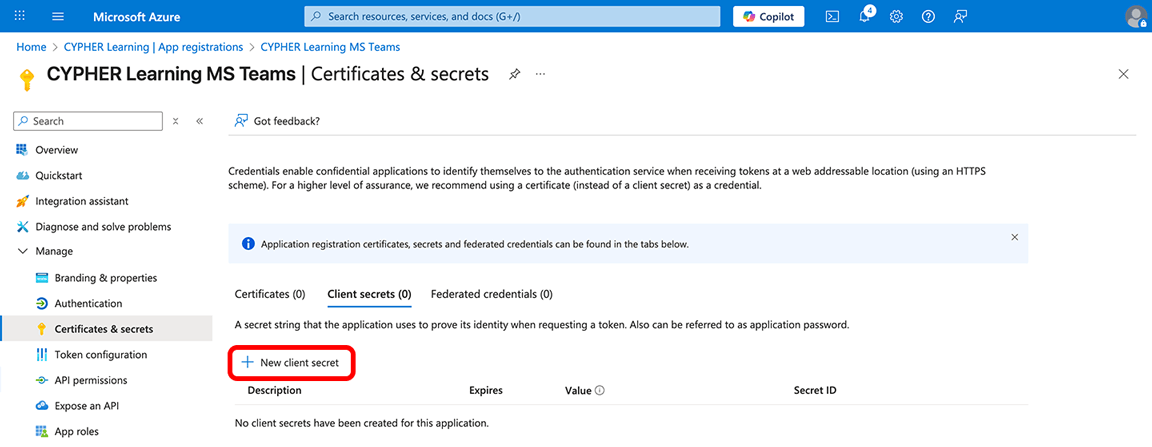The width and height of the screenshot is (1152, 447).
Task: Open the Help question mark icon
Action: [928, 16]
